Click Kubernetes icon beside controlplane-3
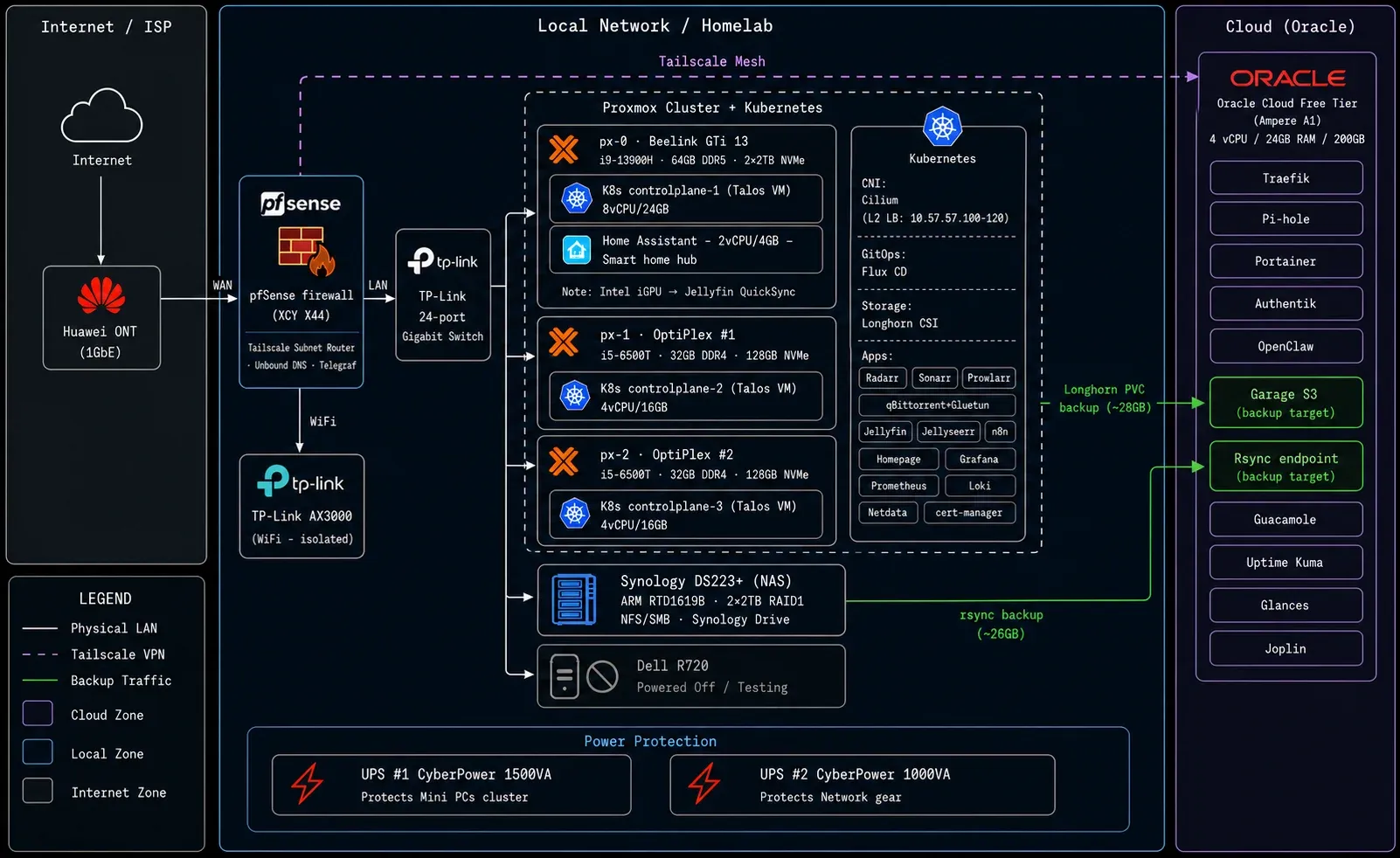 pos(575,515)
